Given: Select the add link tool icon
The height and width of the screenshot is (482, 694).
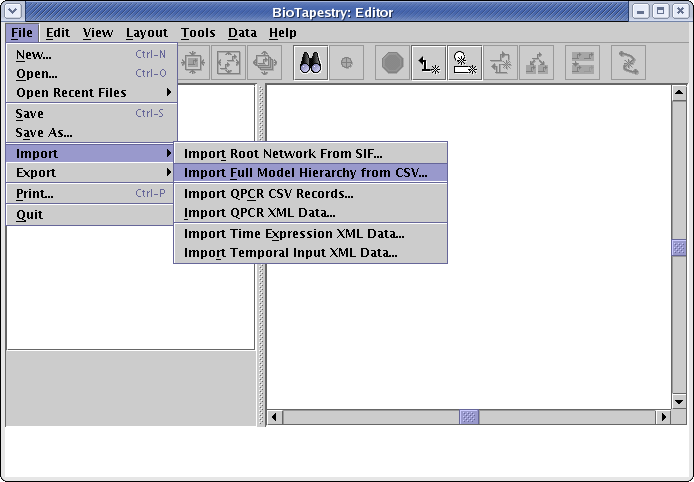Looking at the screenshot, I should pos(430,63).
